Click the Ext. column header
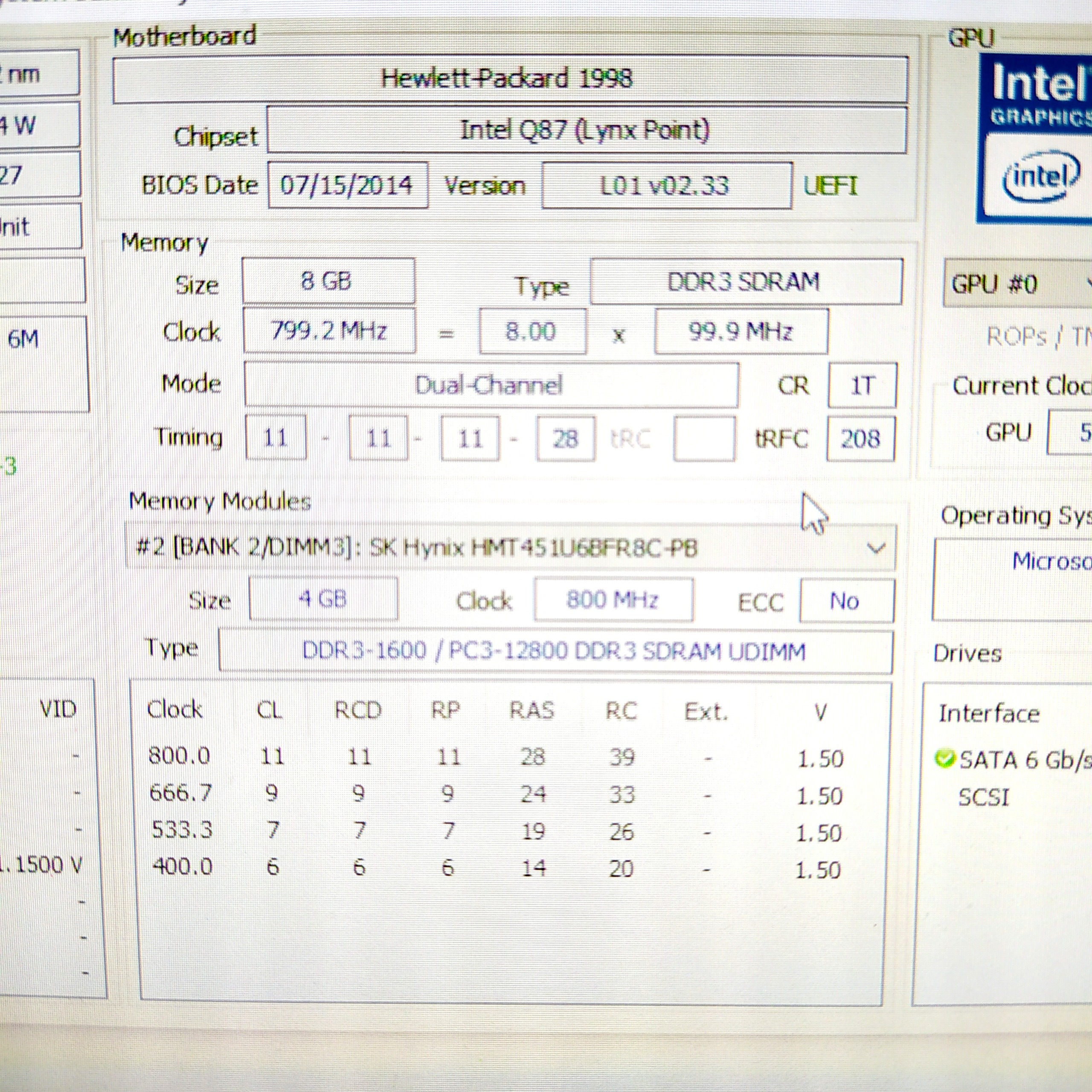 coord(706,712)
